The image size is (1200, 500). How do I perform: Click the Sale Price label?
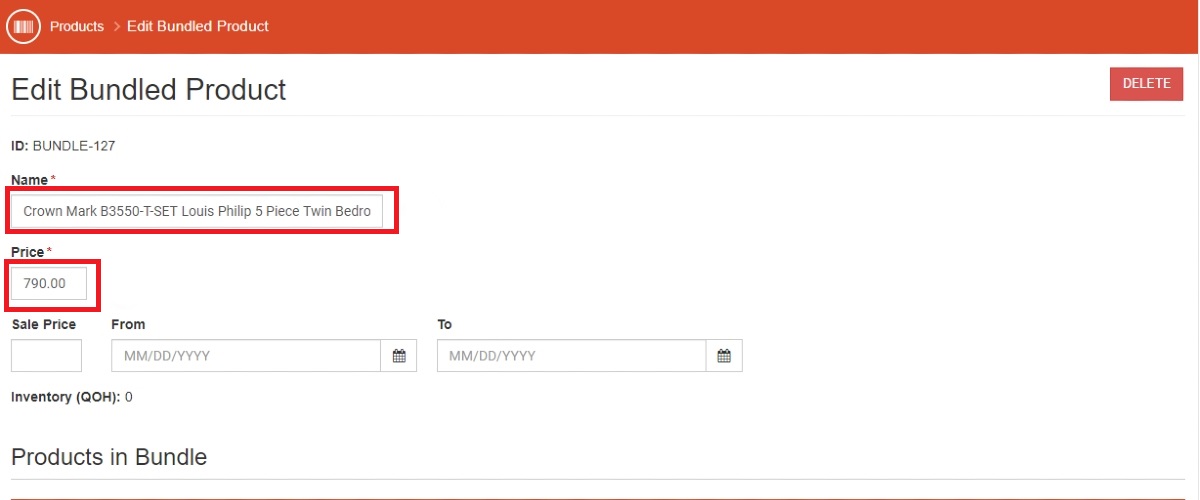click(43, 324)
